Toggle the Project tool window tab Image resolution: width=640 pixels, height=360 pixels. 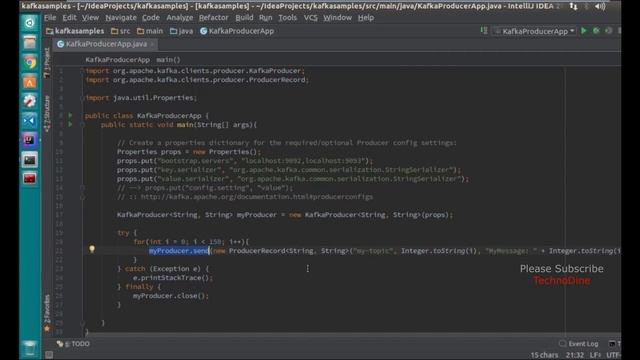[47, 62]
